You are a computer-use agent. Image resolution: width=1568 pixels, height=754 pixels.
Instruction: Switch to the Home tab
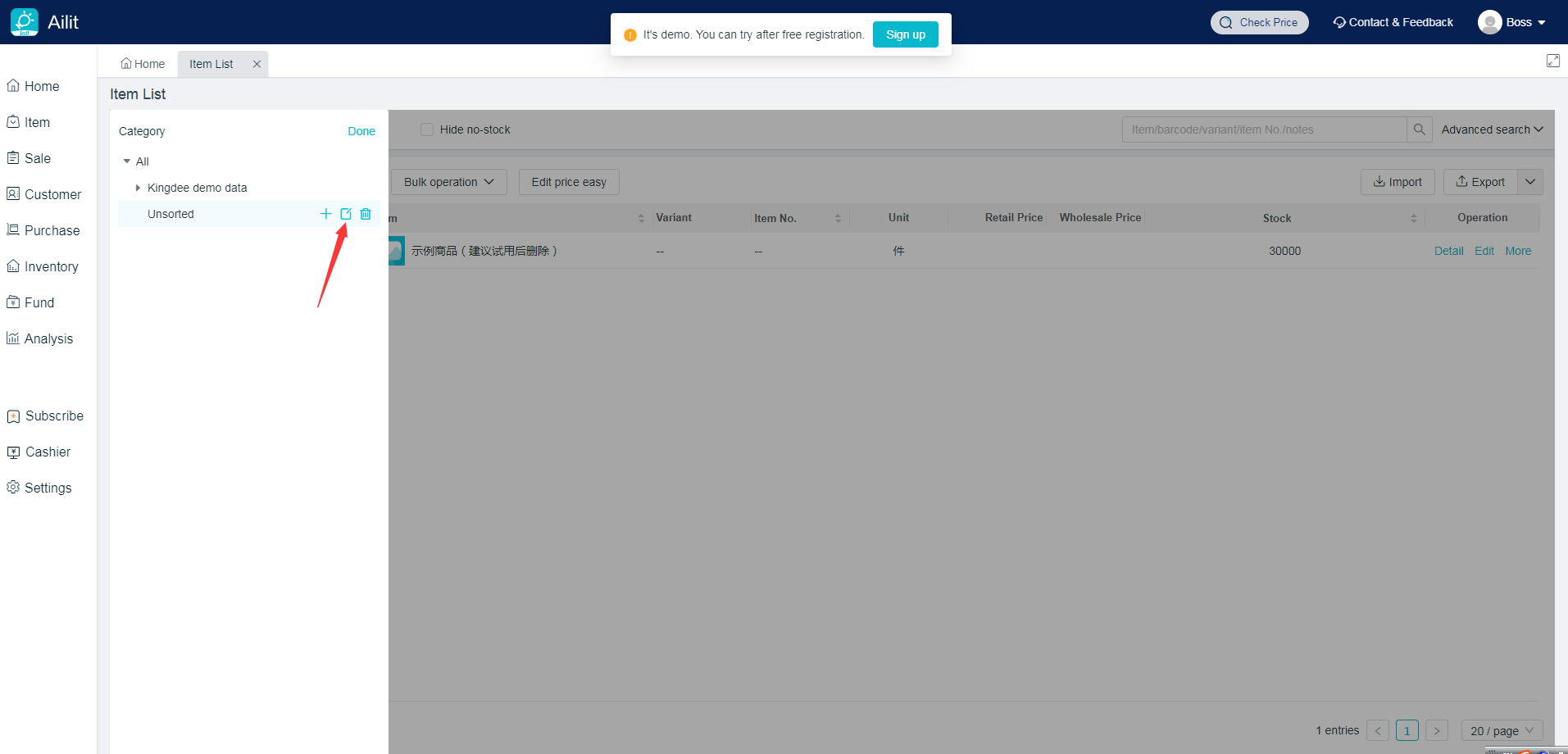pyautogui.click(x=143, y=64)
